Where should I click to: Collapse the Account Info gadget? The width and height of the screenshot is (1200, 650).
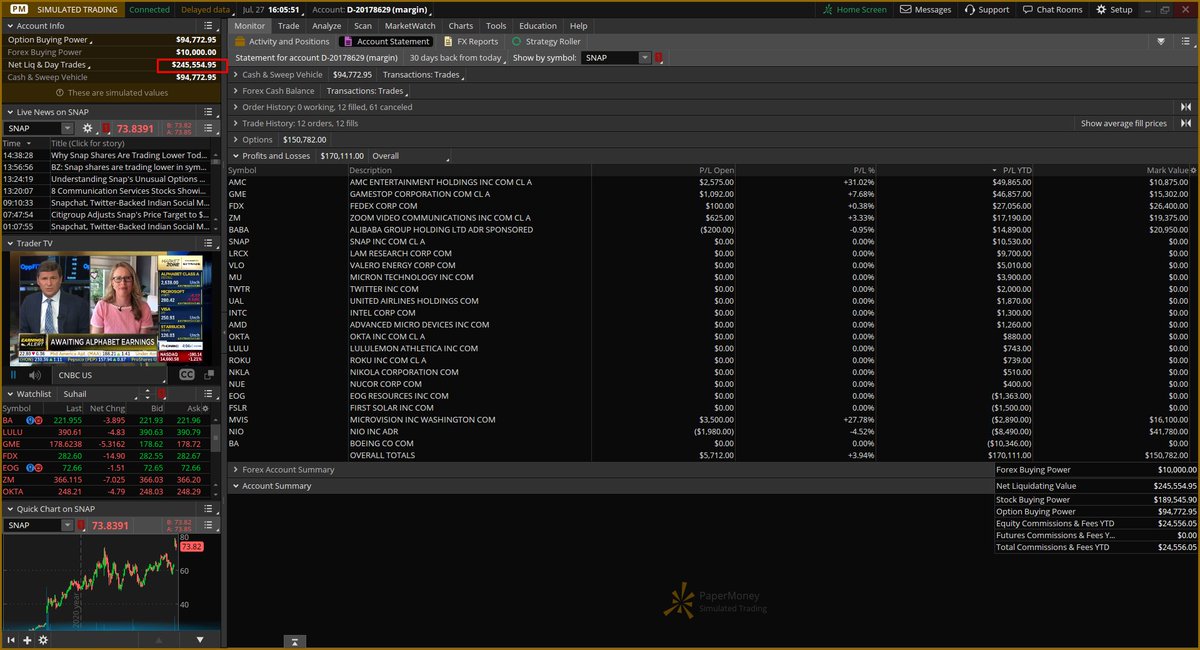pos(9,26)
